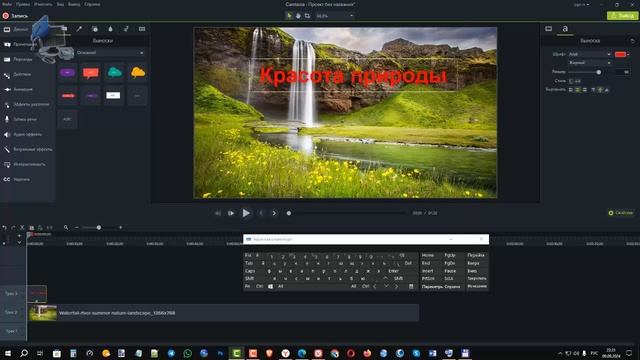The image size is (640, 360).
Task: Reset callout properties with circular arrow icon
Action: [632, 41]
